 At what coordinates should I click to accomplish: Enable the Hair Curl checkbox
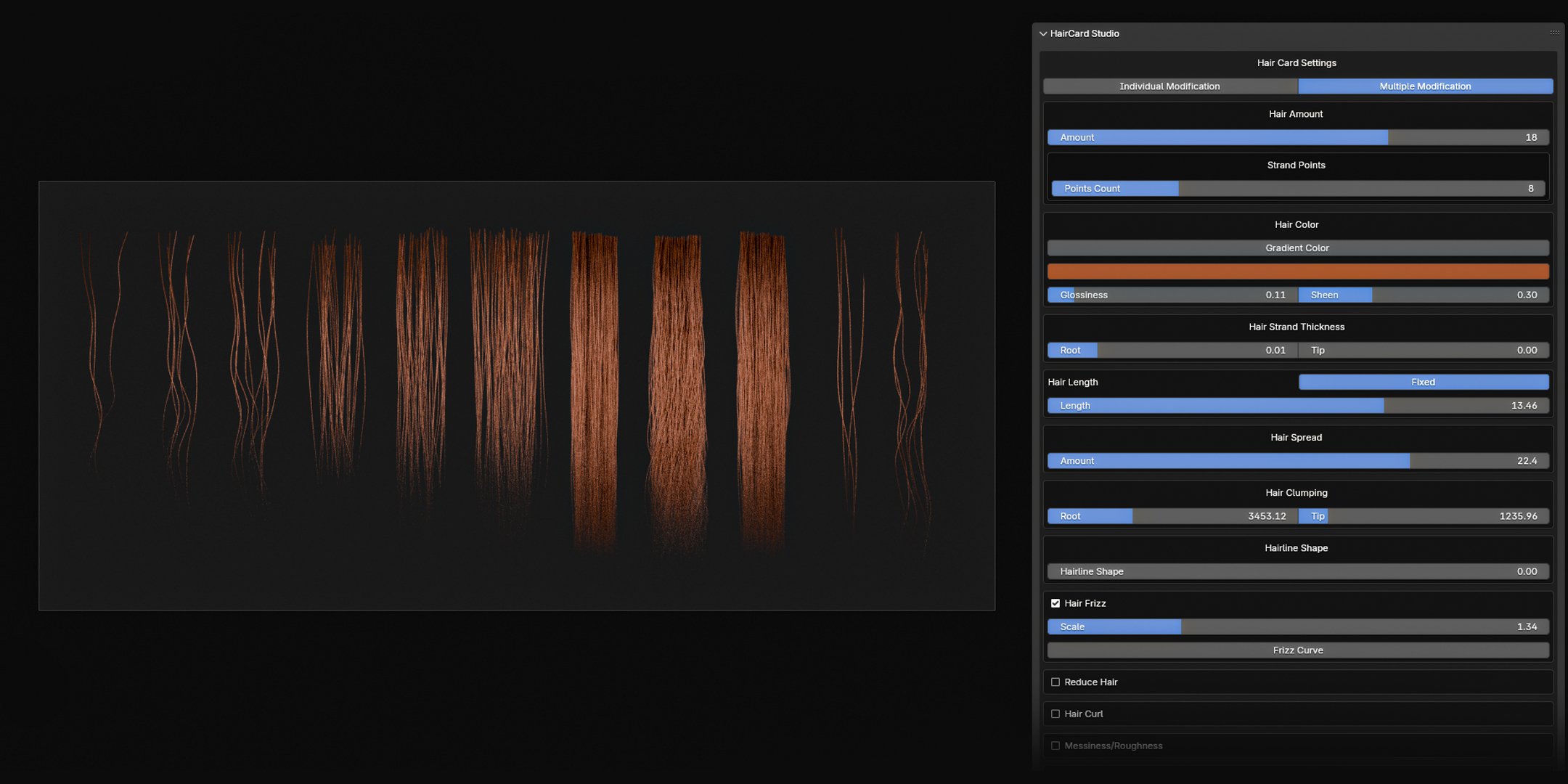tap(1055, 714)
